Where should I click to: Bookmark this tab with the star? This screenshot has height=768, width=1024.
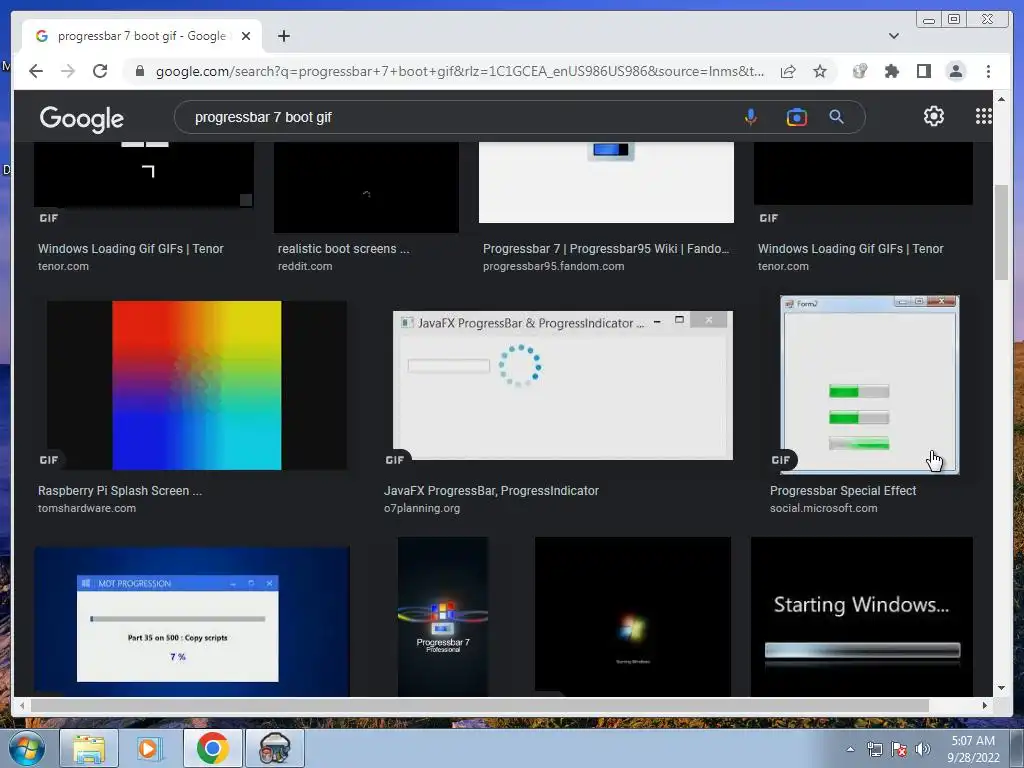point(820,71)
